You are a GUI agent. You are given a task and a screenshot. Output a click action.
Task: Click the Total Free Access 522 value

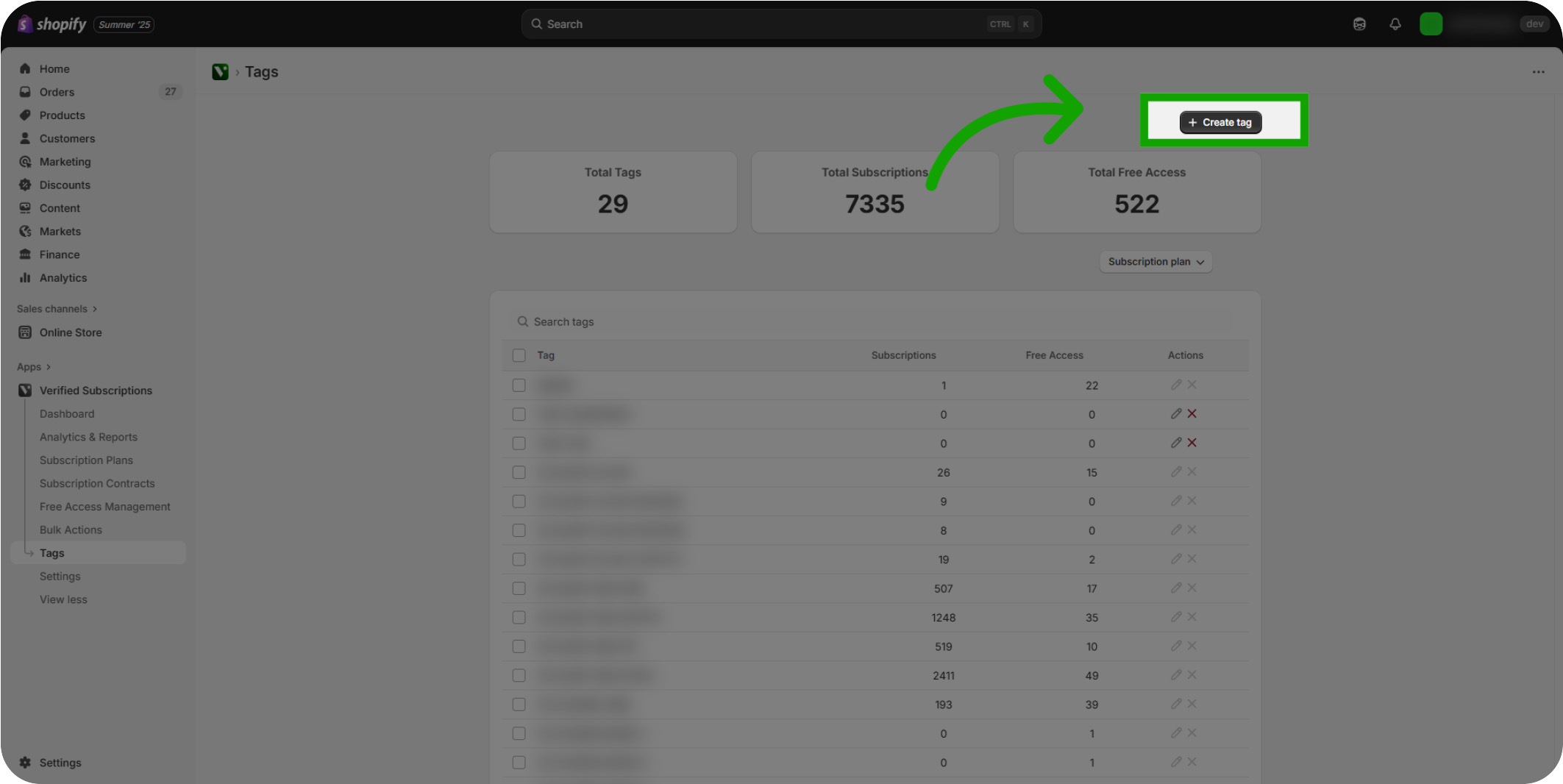click(x=1136, y=204)
